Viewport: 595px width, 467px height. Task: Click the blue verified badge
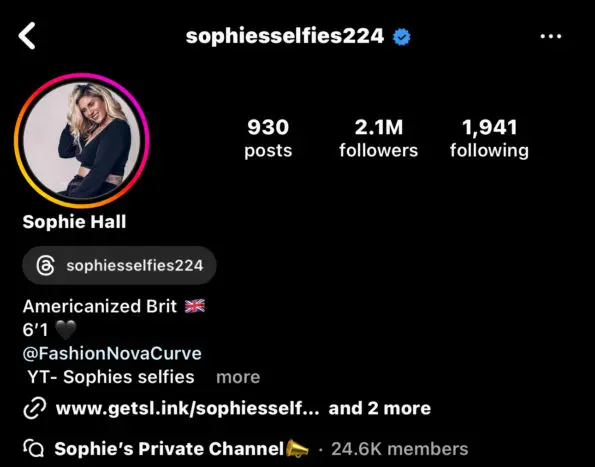coord(401,37)
